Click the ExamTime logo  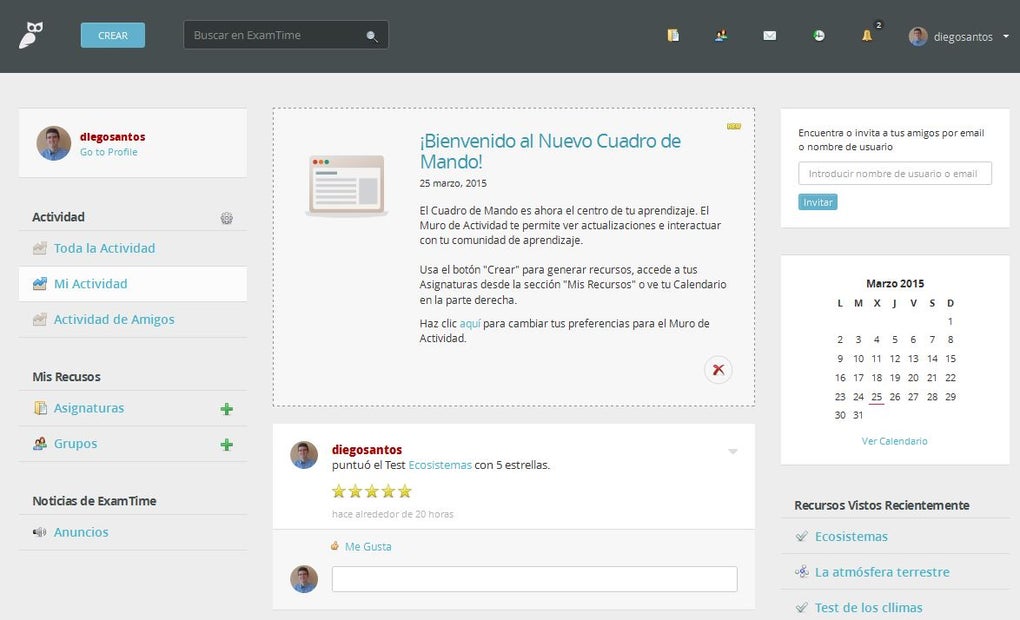tap(30, 35)
